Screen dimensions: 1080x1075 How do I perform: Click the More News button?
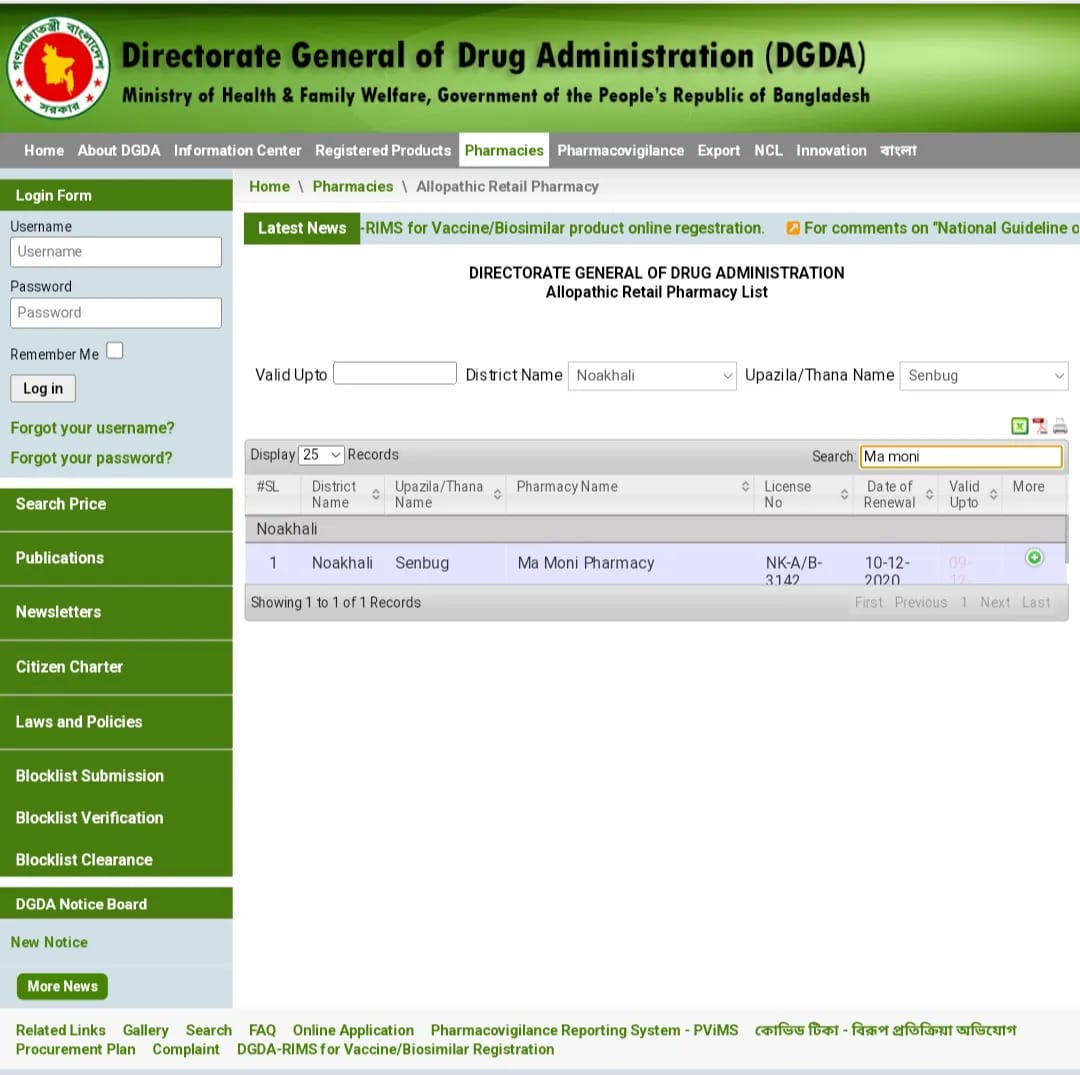coord(62,986)
